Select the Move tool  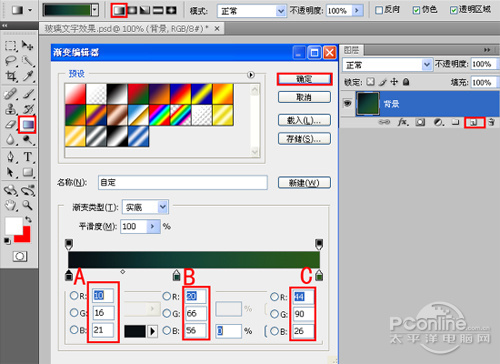tap(27, 45)
